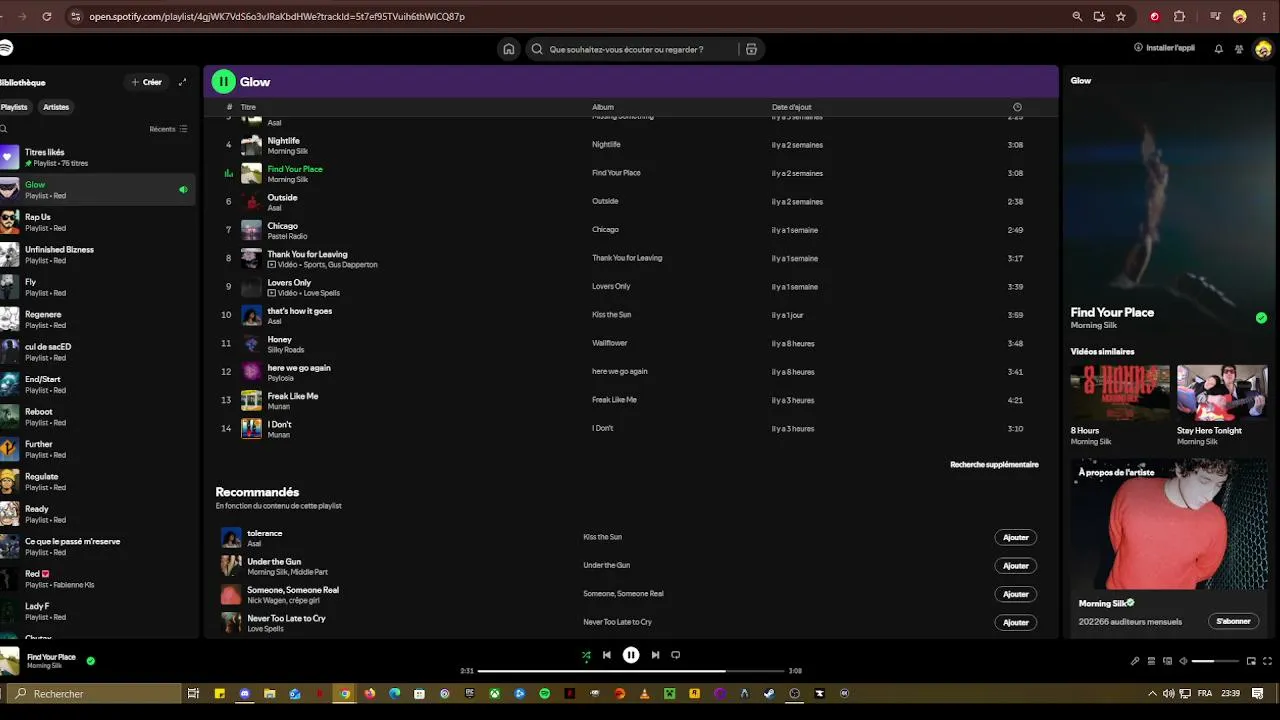The height and width of the screenshot is (720, 1280).
Task: Open the user profile avatar in Spotify
Action: coord(1263,48)
